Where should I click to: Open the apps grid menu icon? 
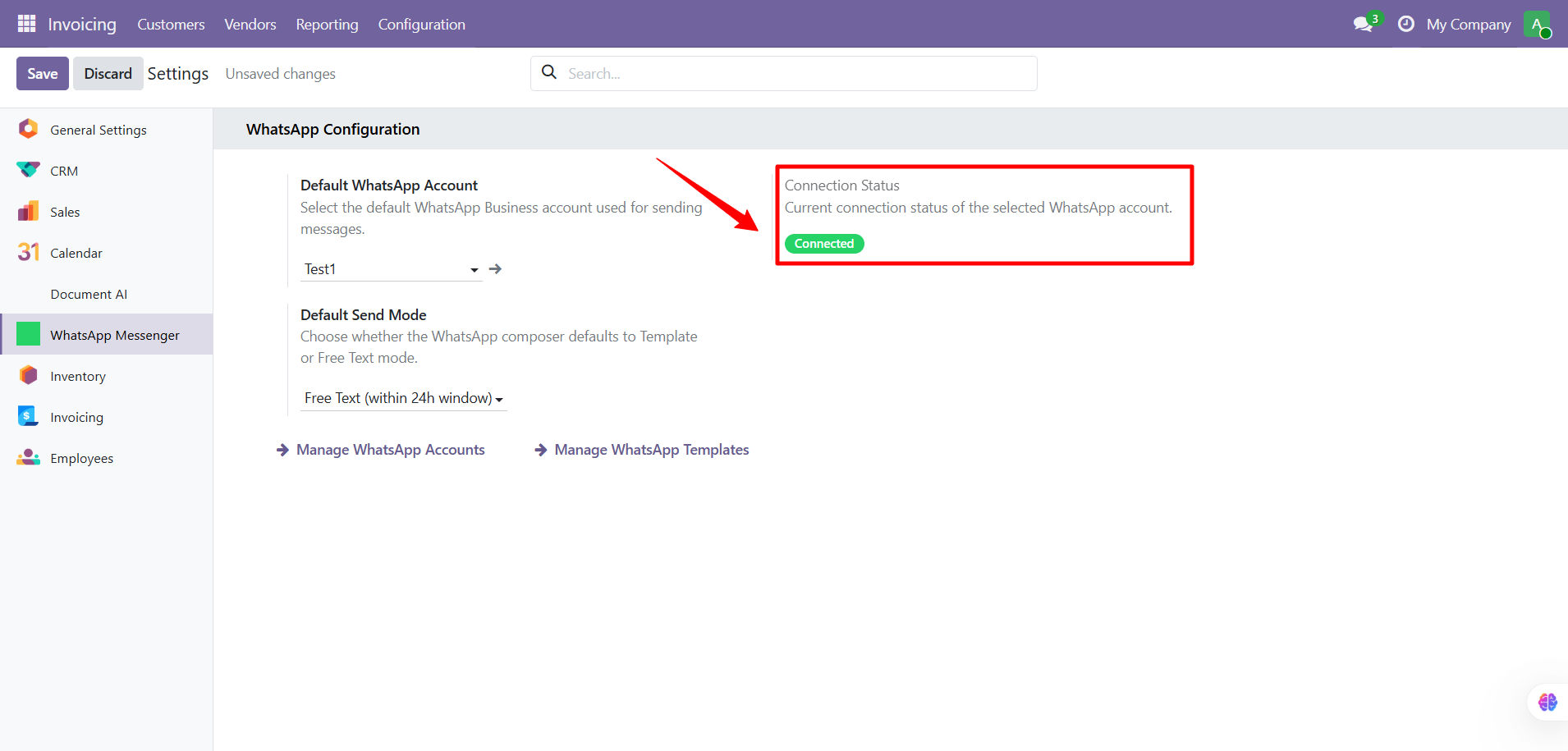click(26, 24)
